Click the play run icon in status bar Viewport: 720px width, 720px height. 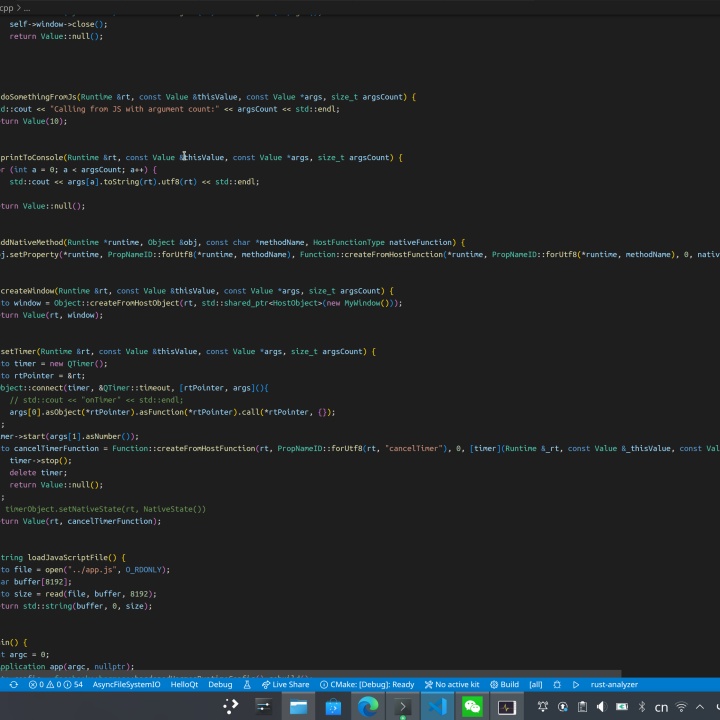[x=576, y=684]
